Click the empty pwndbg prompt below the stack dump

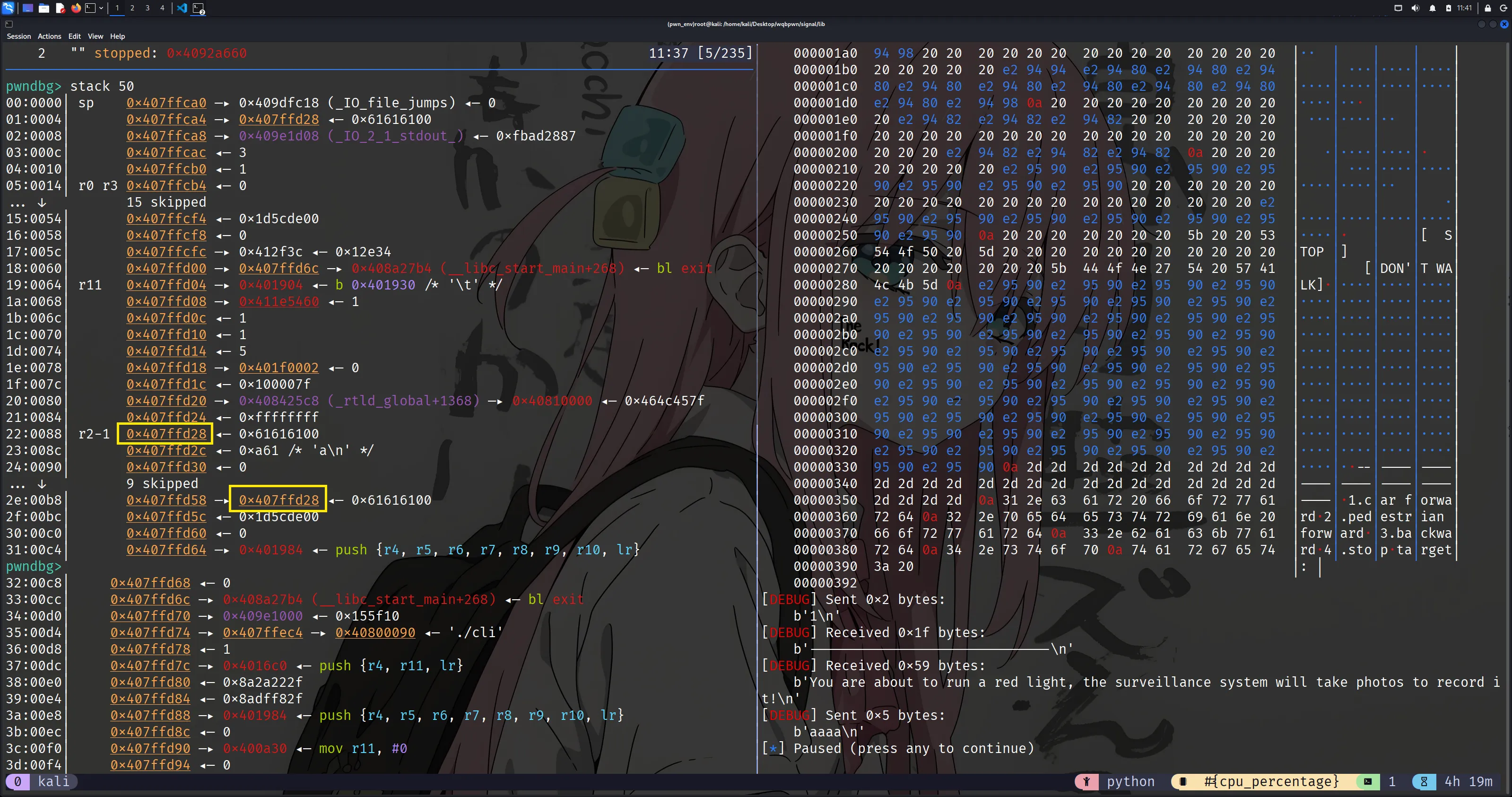click(x=34, y=567)
